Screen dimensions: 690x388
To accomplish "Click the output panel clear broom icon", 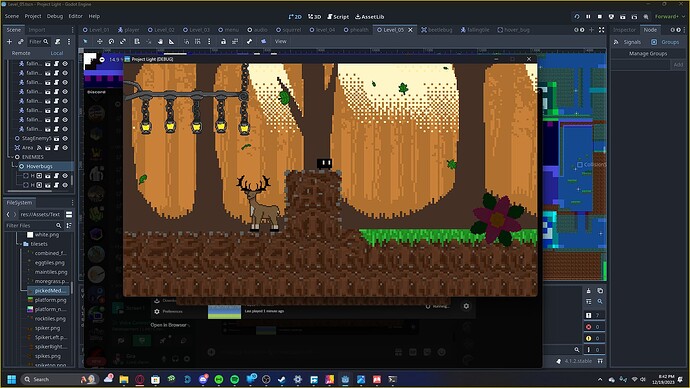I will click(x=588, y=291).
